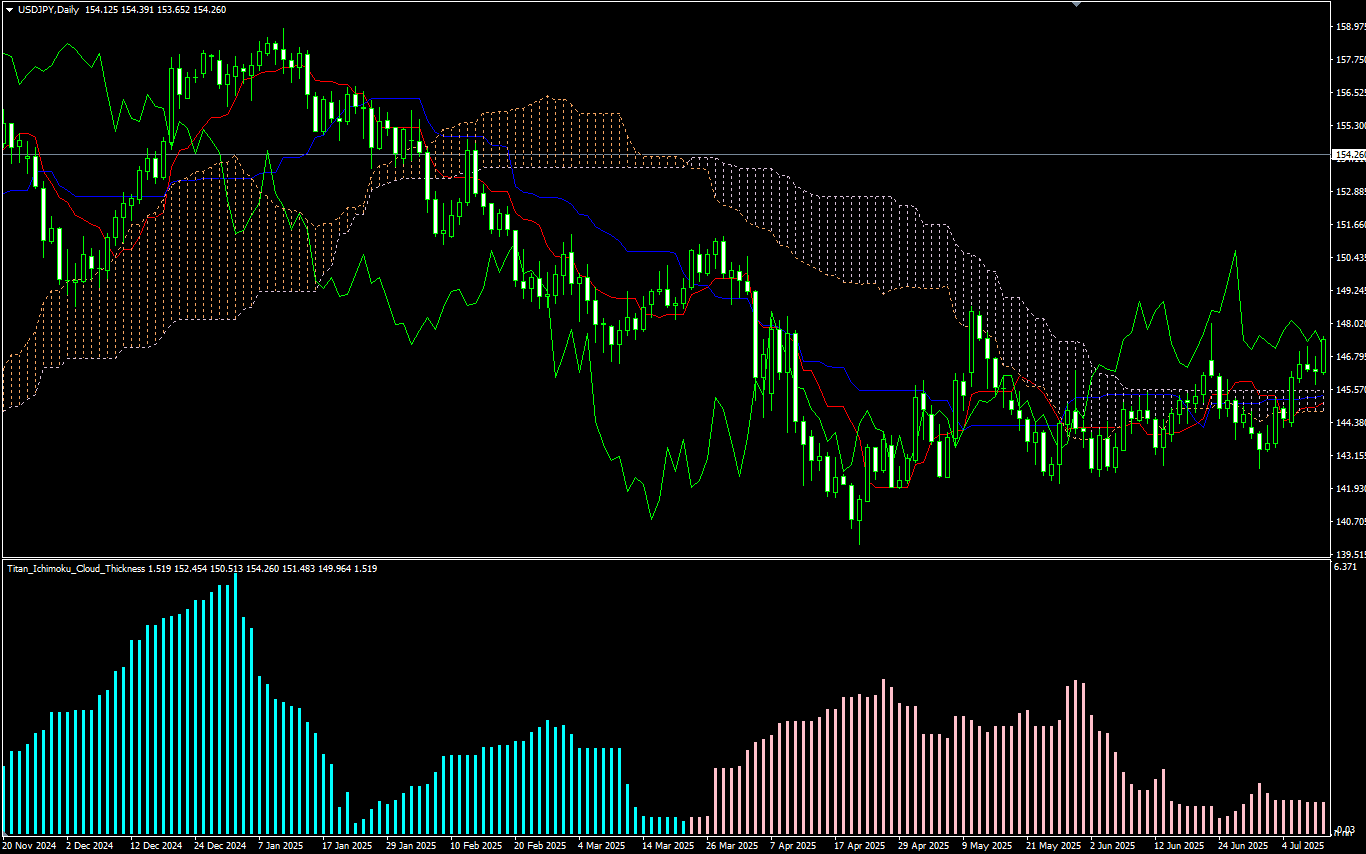The width and height of the screenshot is (1366, 854).
Task: Click the chart shift triangle marker at top
Action: coord(1076,4)
